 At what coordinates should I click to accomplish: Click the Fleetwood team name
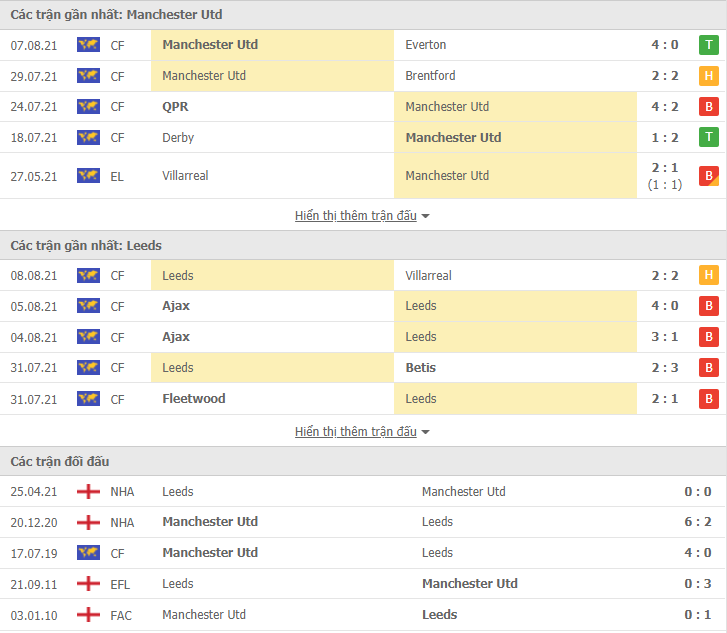click(194, 399)
